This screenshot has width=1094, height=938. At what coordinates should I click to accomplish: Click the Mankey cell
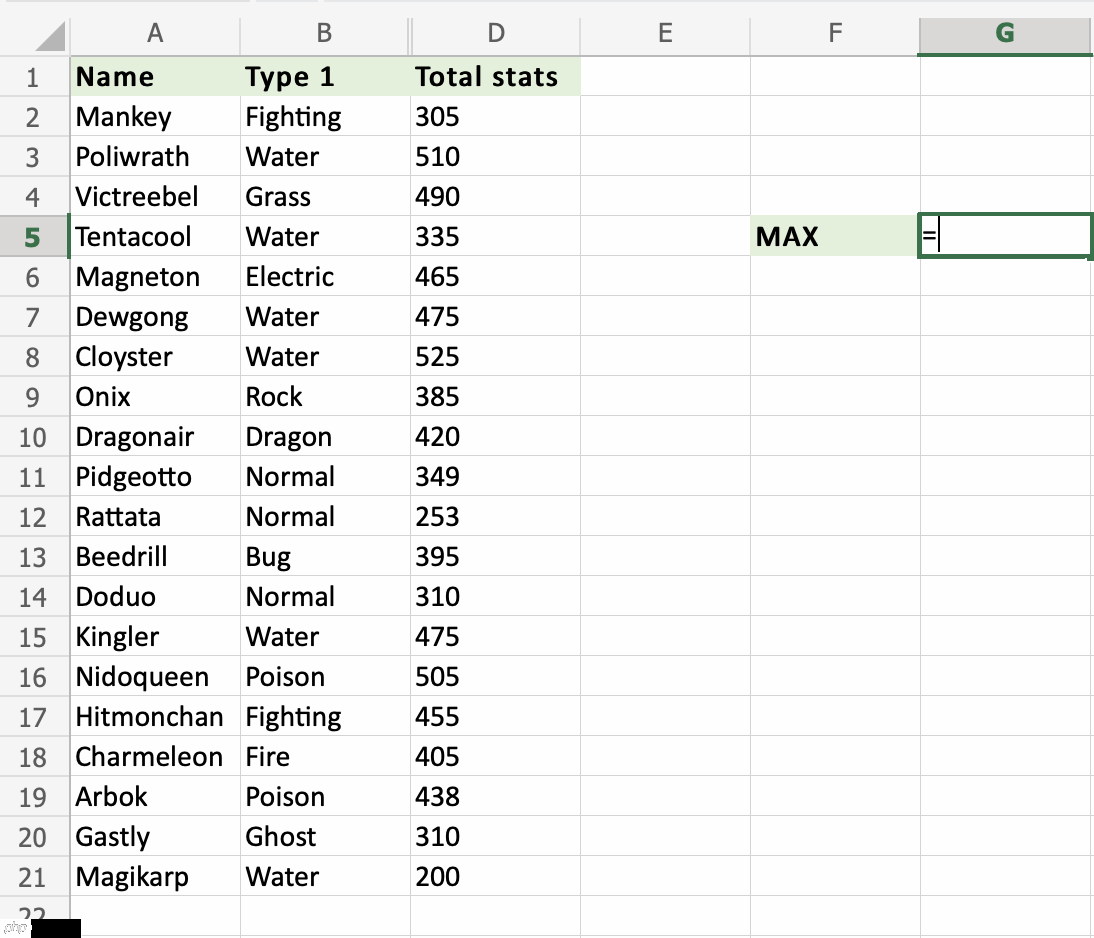[155, 117]
